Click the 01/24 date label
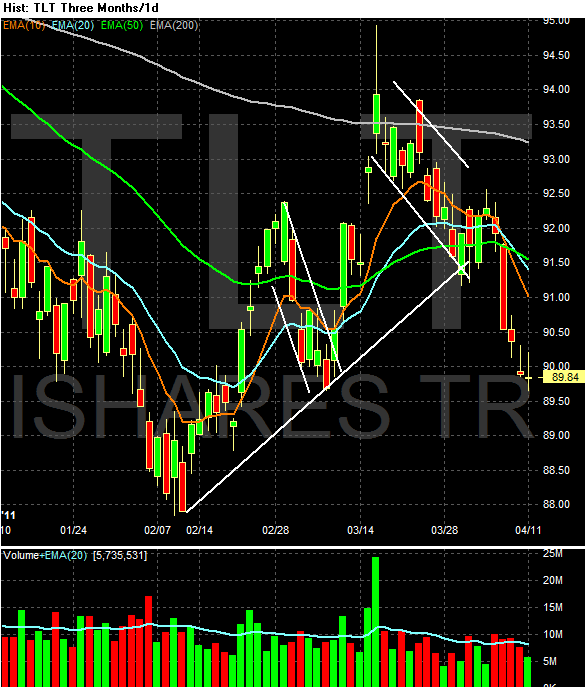Viewport: 586px width, 690px height. (x=73, y=530)
